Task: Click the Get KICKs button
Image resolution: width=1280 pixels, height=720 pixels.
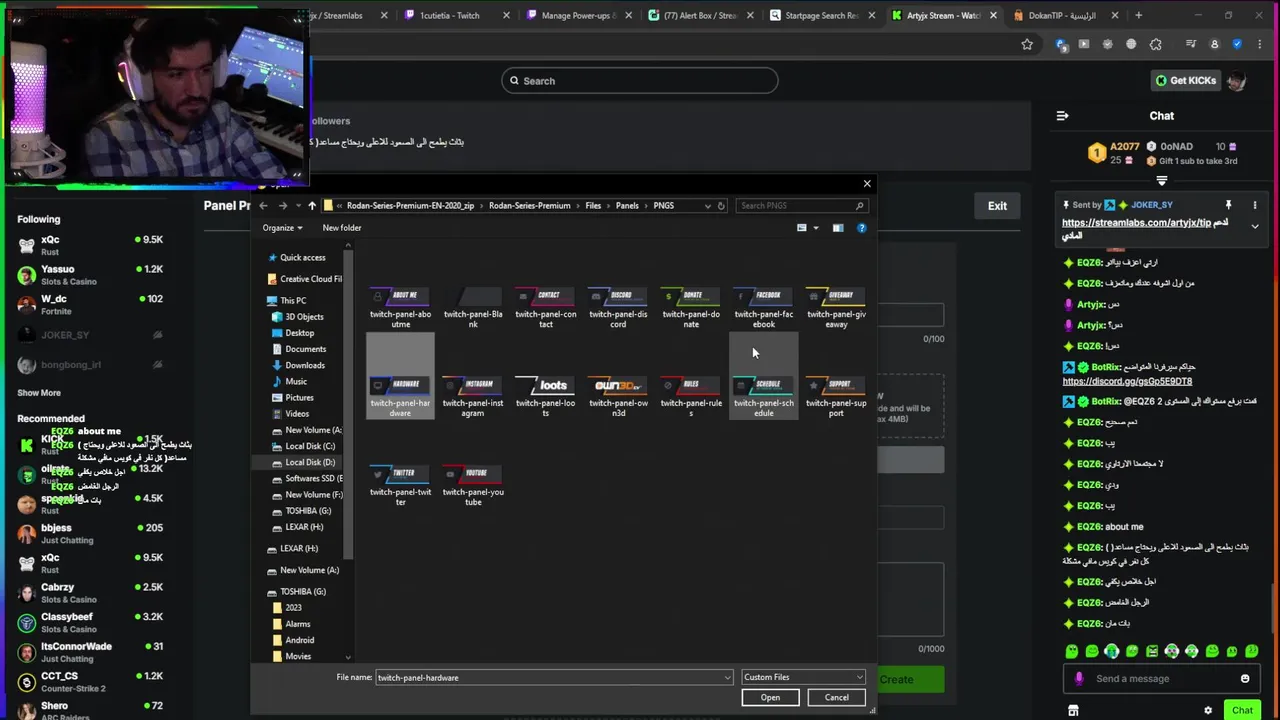Action: (1186, 81)
